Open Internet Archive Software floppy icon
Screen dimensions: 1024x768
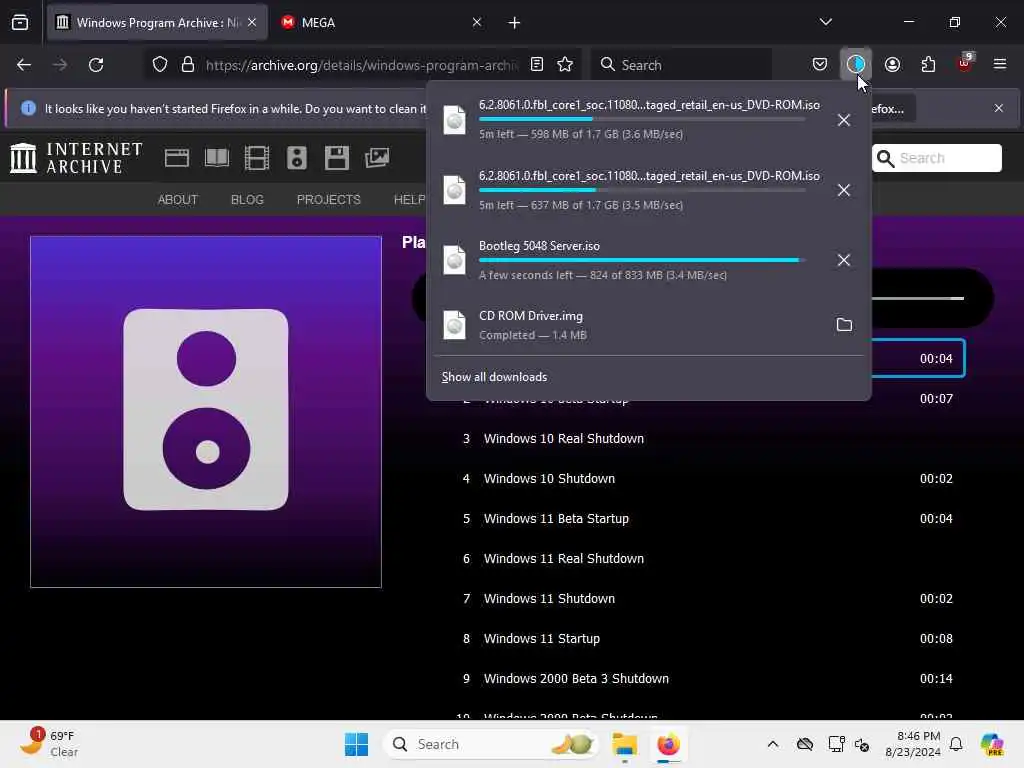pyautogui.click(x=336, y=158)
